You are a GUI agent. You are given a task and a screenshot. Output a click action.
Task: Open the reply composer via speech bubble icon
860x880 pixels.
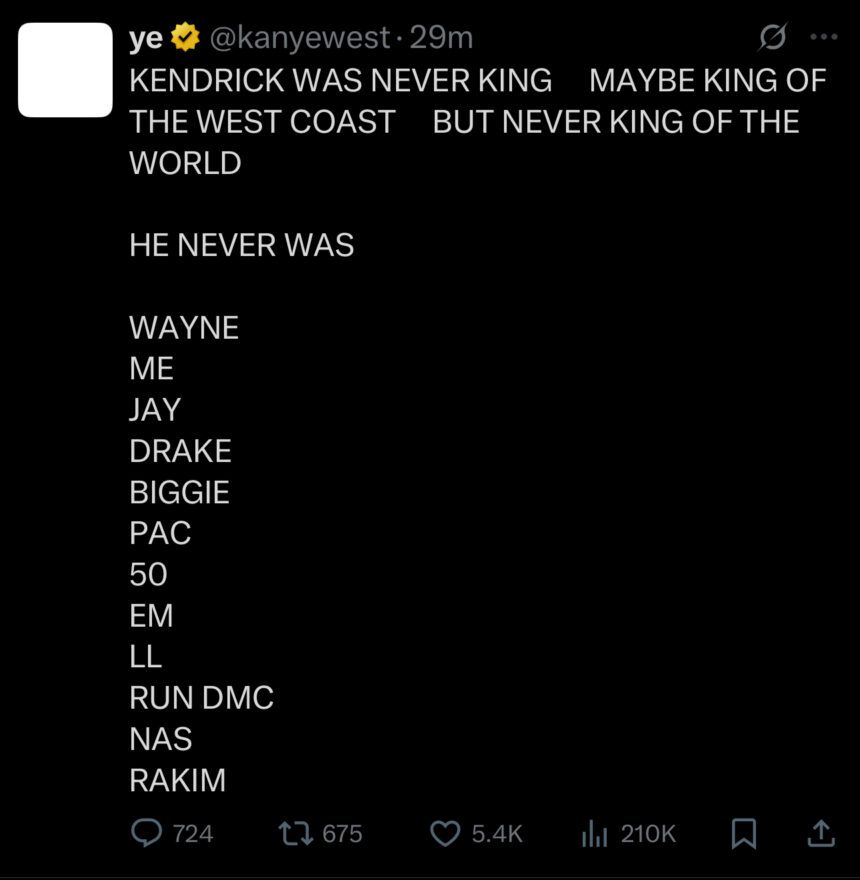point(147,833)
